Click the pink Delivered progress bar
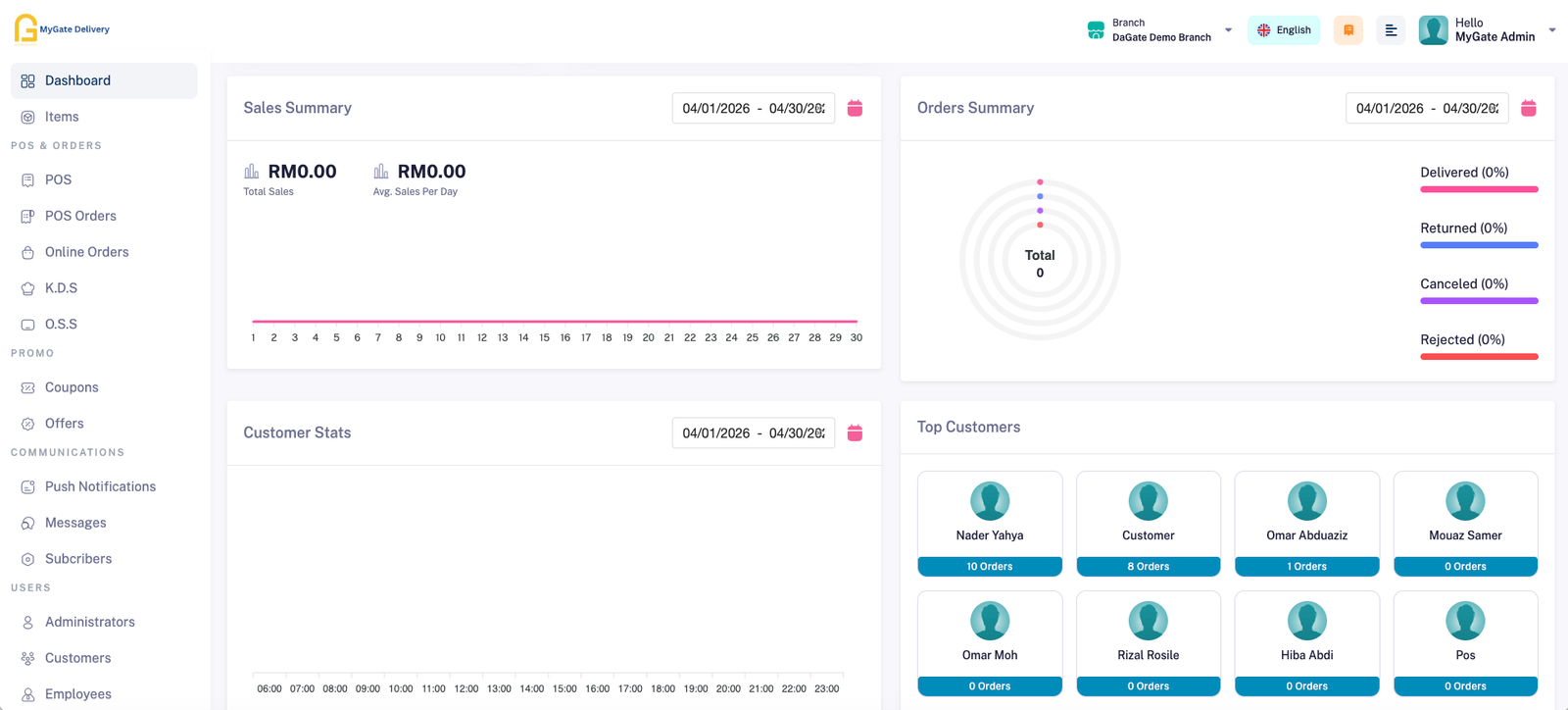The width and height of the screenshot is (1568, 710). pos(1479,189)
